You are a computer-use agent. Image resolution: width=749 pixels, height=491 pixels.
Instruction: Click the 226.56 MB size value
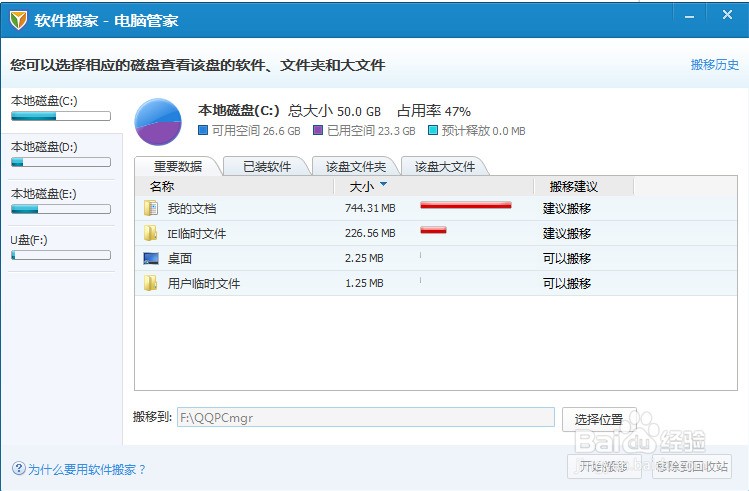(370, 233)
